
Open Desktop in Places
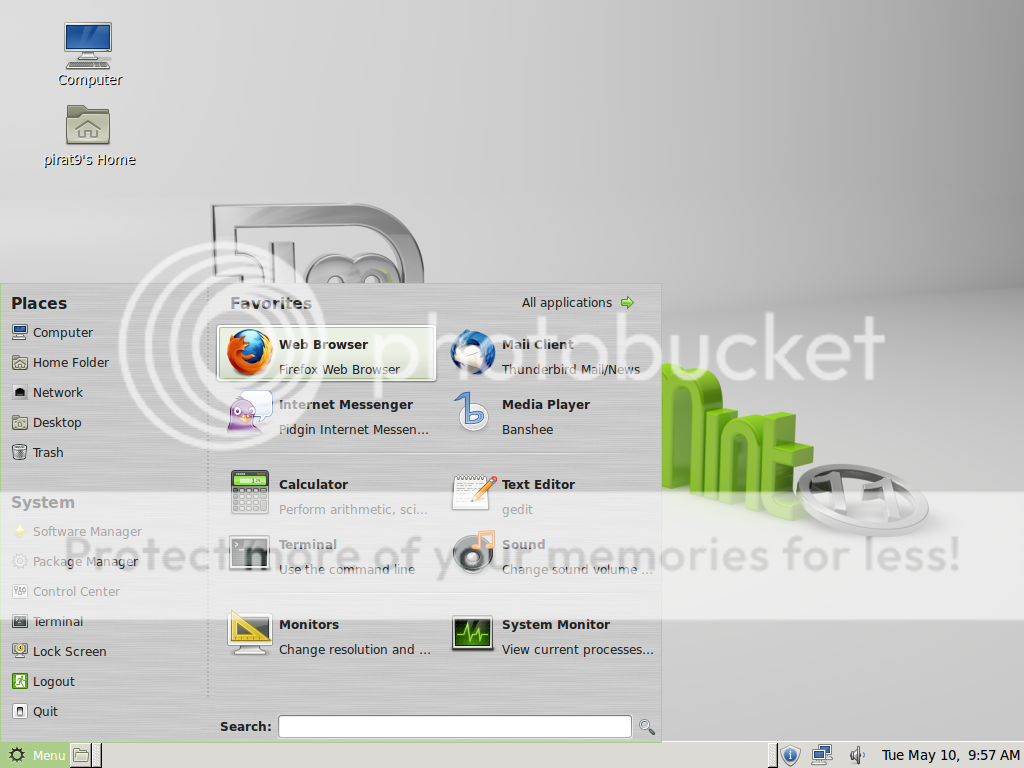coord(47,423)
